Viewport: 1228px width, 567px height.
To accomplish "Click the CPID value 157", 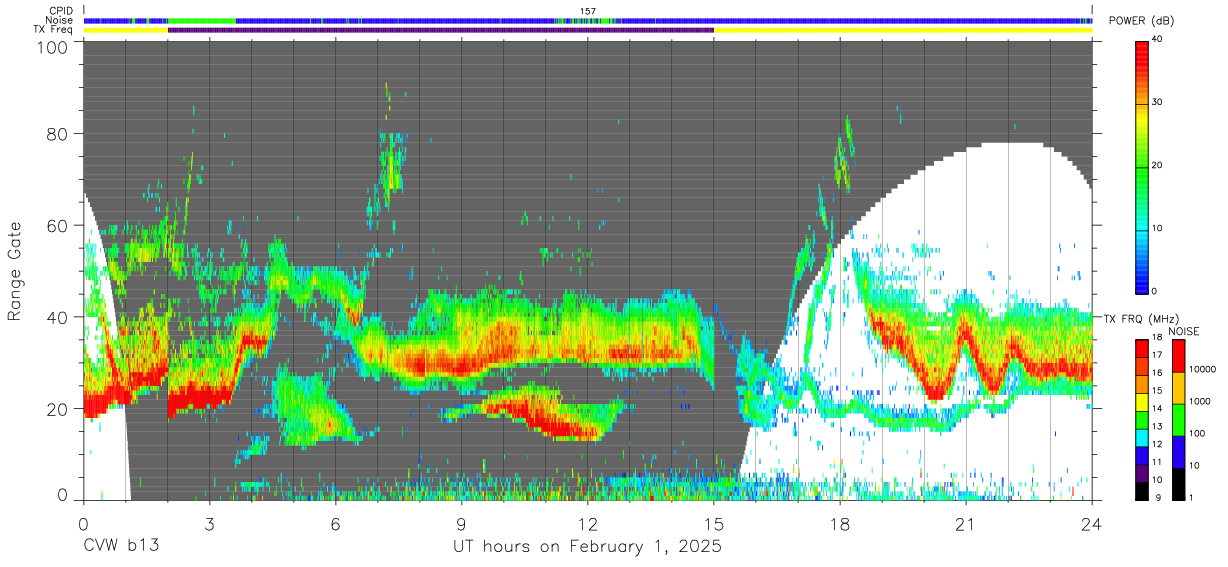I will (588, 11).
